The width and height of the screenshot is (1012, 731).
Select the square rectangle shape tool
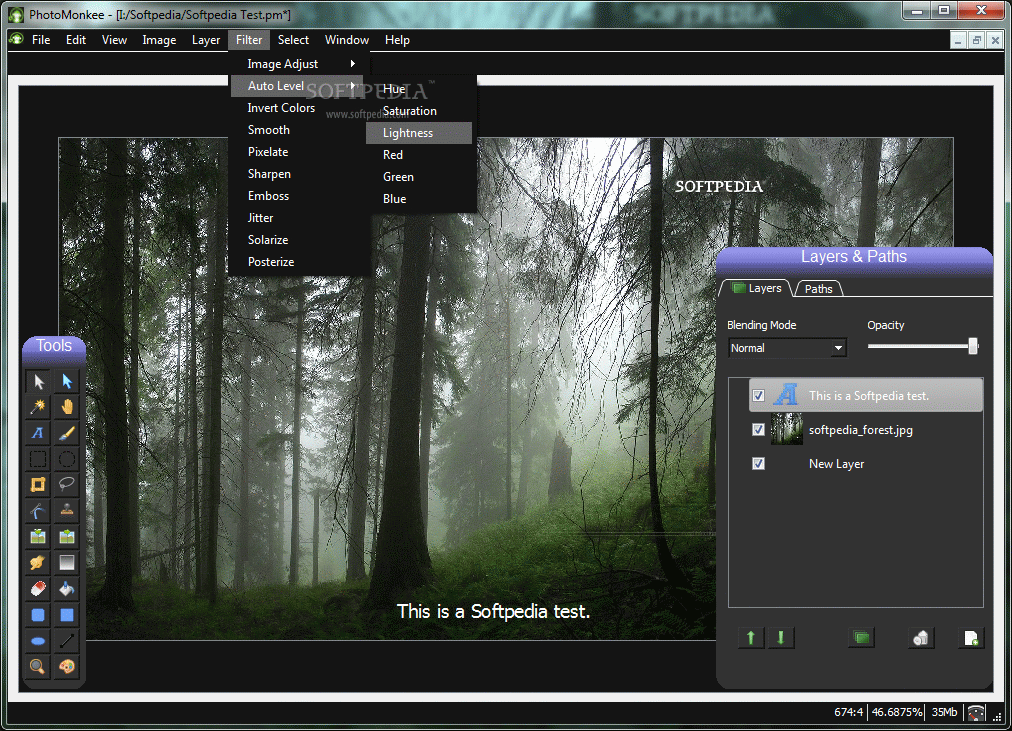(66, 615)
